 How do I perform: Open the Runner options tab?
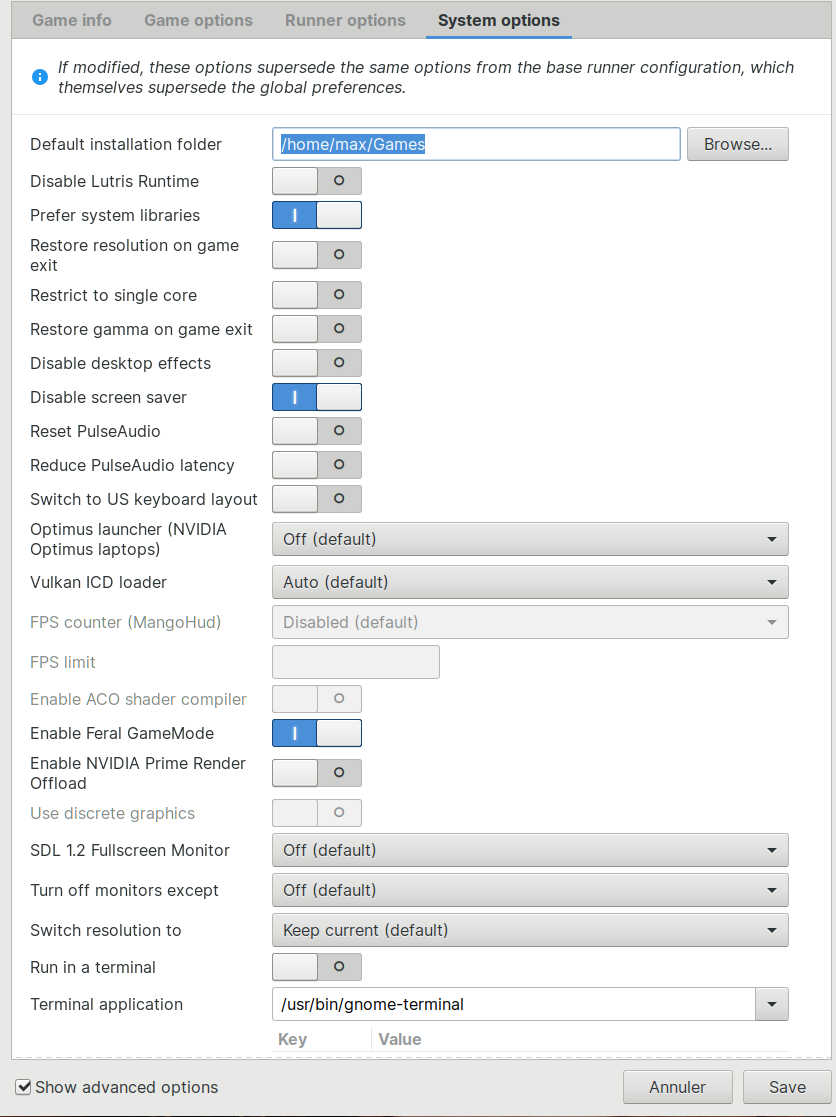[x=345, y=20]
